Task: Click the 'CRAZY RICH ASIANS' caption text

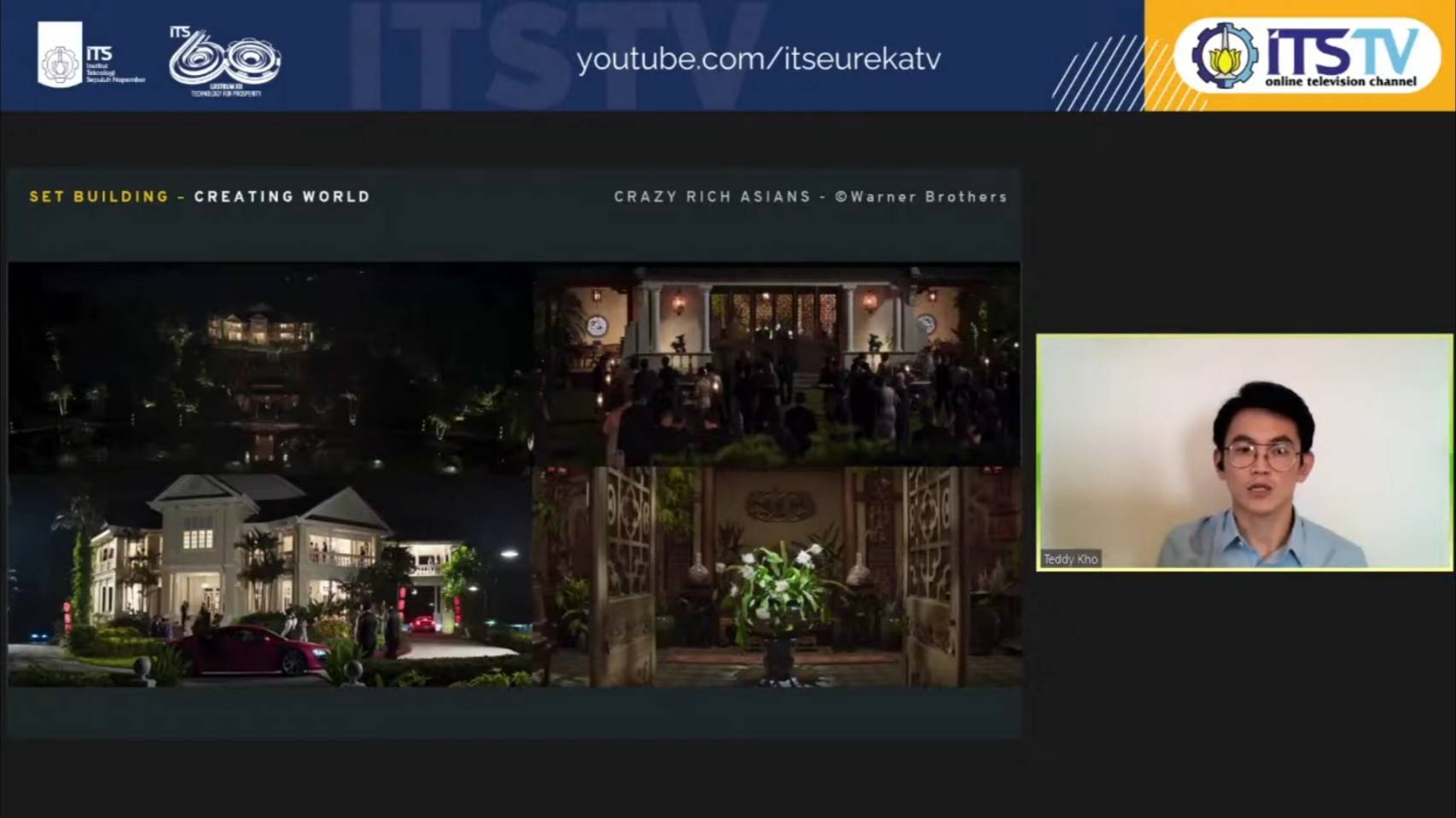Action: 711,196
